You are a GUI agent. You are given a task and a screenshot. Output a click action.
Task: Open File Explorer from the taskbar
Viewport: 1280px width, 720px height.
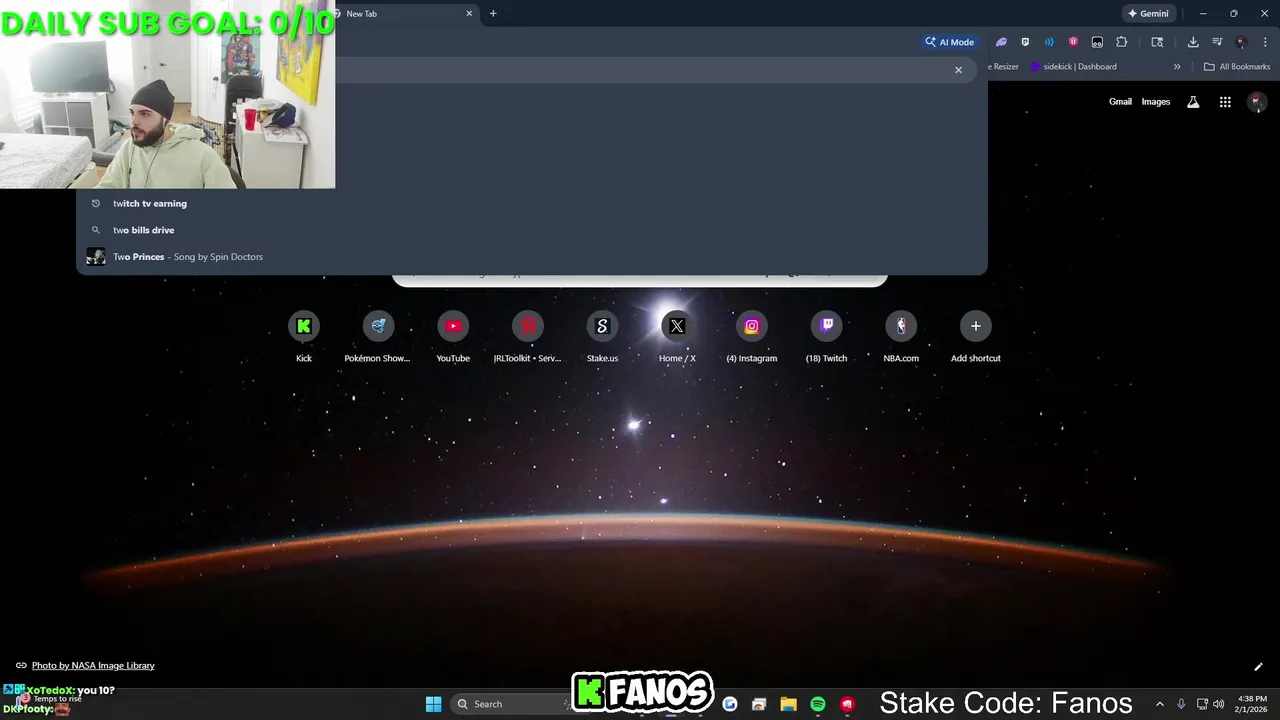click(x=788, y=704)
